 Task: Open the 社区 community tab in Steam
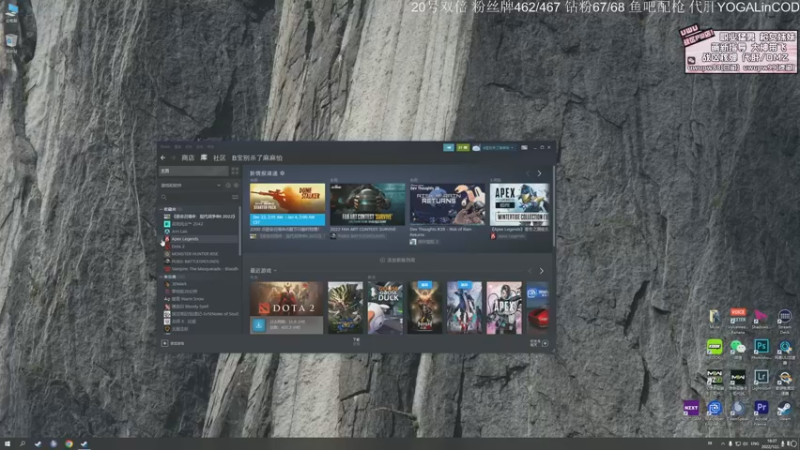219,158
